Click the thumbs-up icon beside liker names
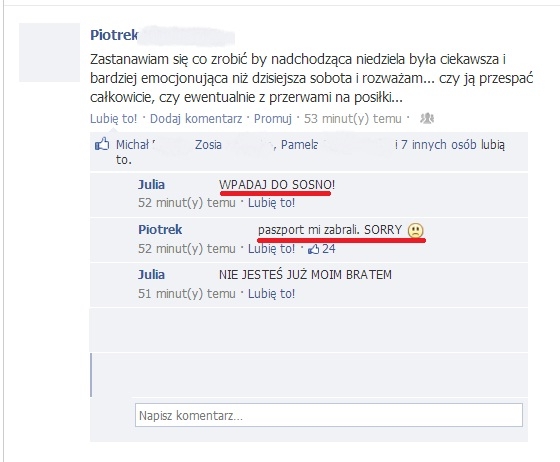The image size is (560, 462). click(x=102, y=144)
